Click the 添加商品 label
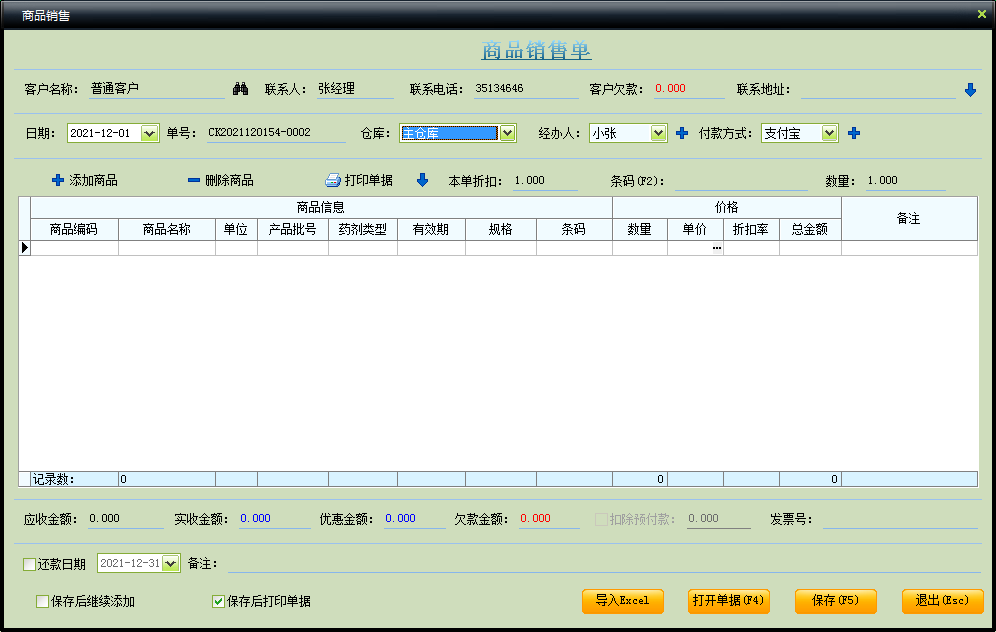This screenshot has height=632, width=996. pyautogui.click(x=93, y=180)
